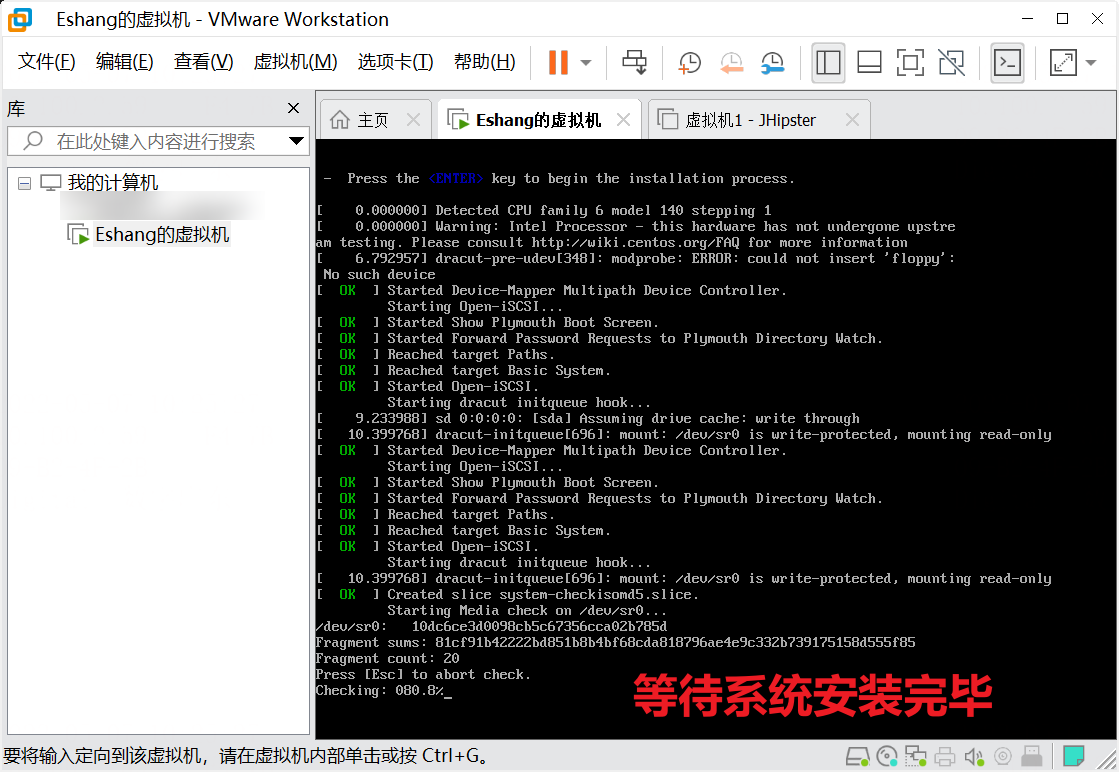Open the 选项卡(T) menu
The width and height of the screenshot is (1119, 772).
[x=395, y=62]
